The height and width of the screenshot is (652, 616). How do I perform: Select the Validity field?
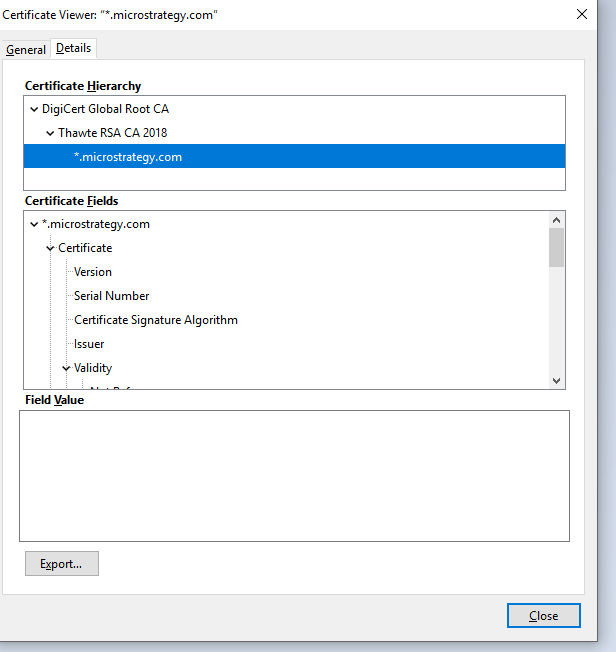93,368
